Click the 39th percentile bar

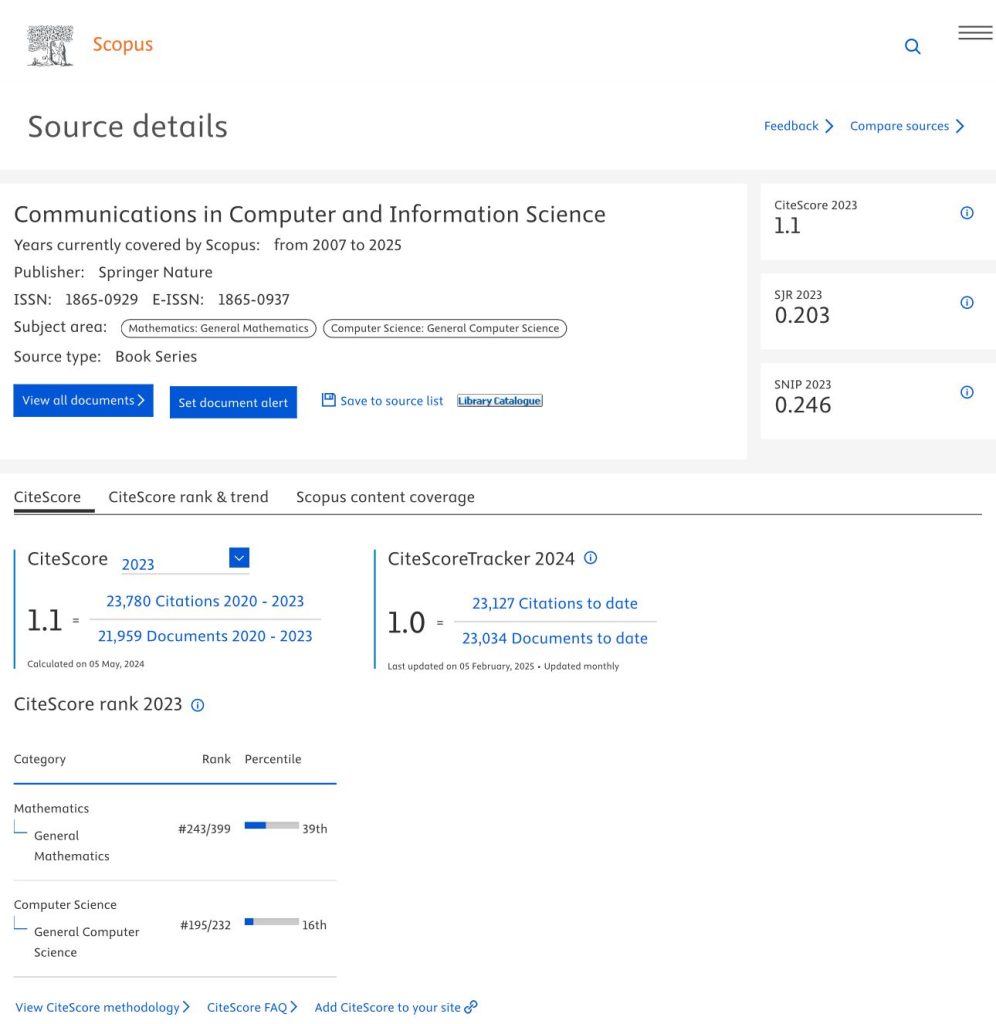[272, 825]
